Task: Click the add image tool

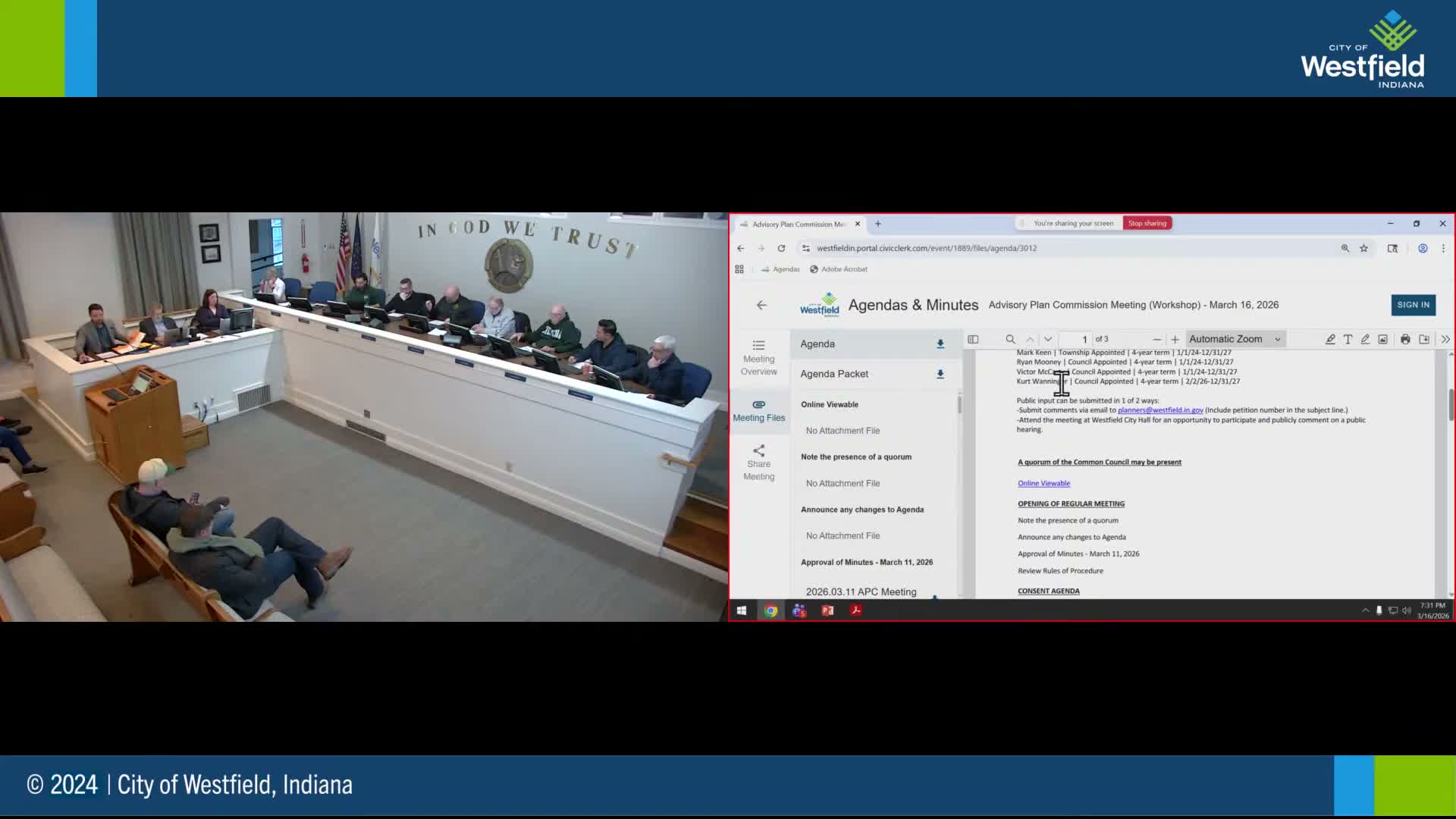Action: [1382, 339]
